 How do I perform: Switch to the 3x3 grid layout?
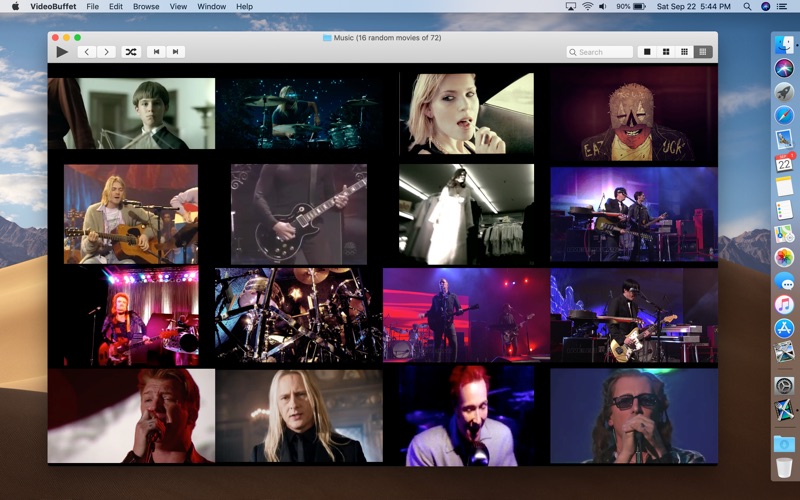pyautogui.click(x=684, y=52)
